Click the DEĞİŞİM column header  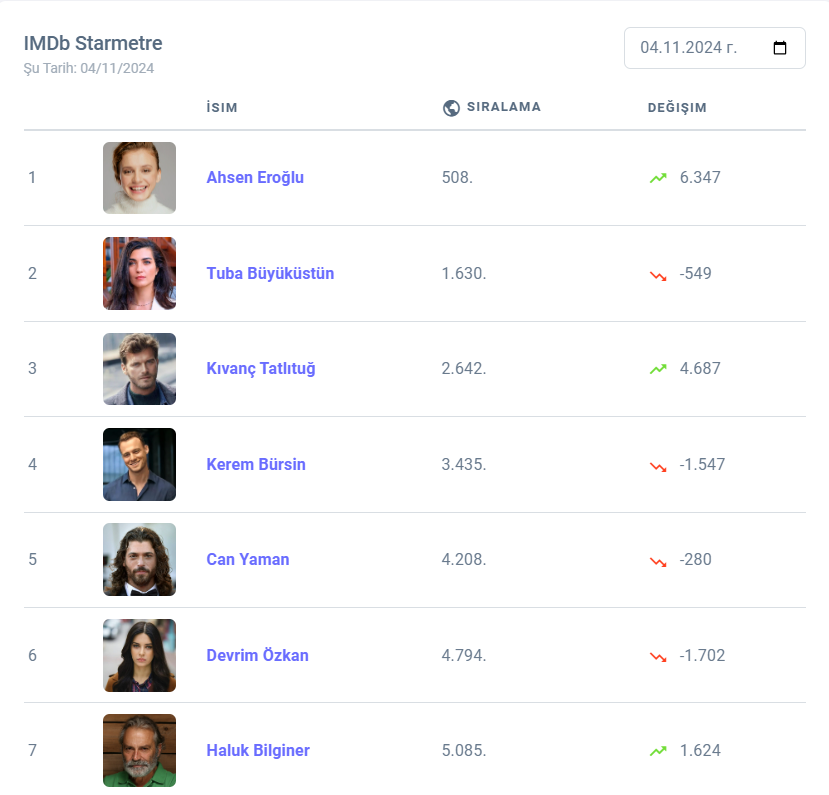(x=677, y=108)
